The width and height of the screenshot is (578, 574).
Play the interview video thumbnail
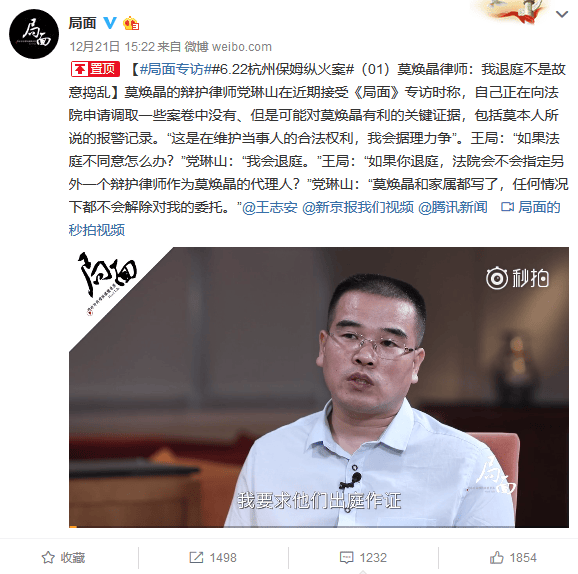click(319, 387)
